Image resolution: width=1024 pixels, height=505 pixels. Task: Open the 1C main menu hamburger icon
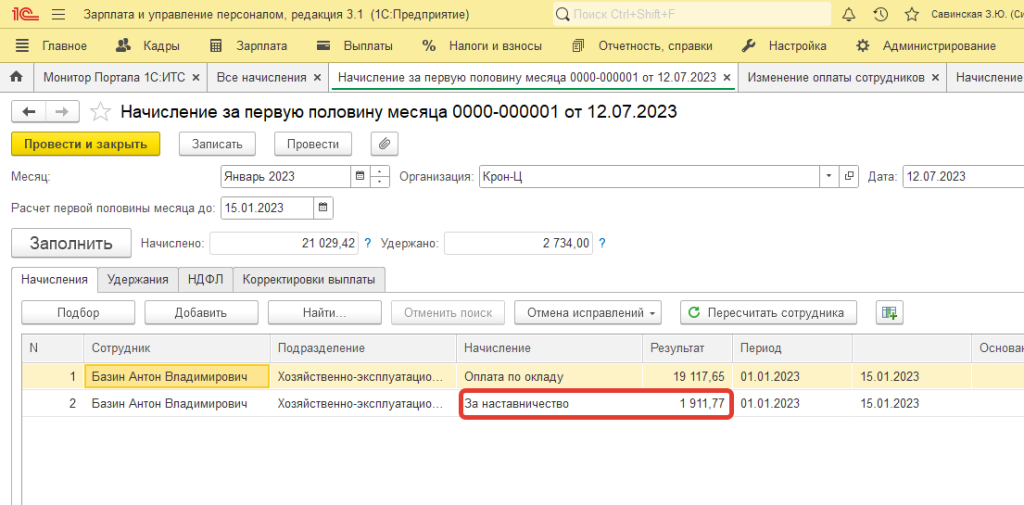(58, 14)
